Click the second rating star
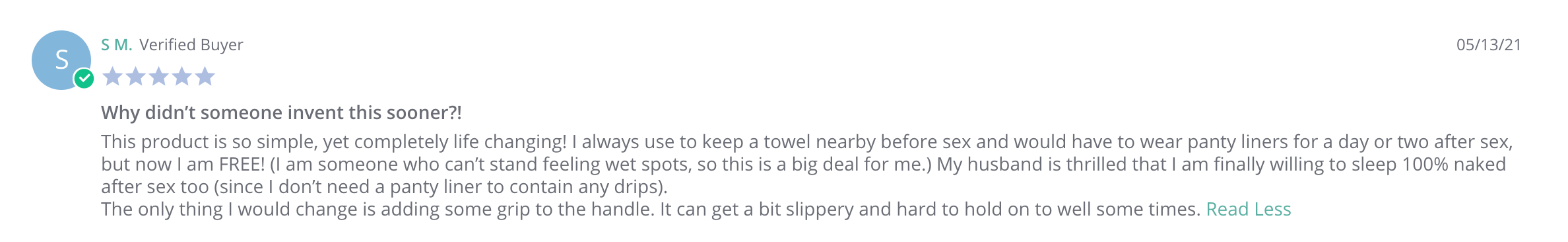This screenshot has width=1568, height=242. click(x=136, y=77)
